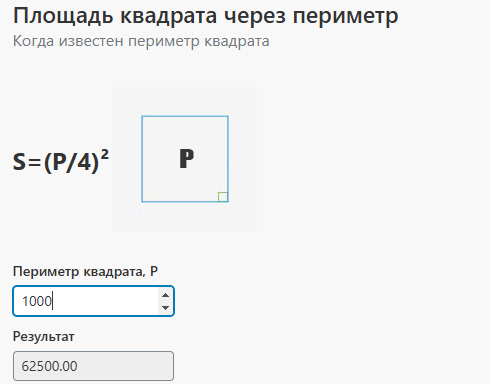Click the word "Площадь" in the heading
Viewport: 490px width, 384px height.
[63, 16]
